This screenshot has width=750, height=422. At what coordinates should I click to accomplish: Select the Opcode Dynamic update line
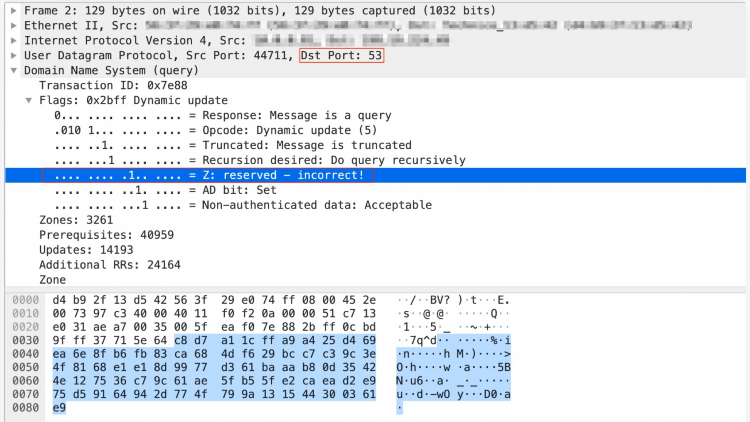pyautogui.click(x=215, y=130)
